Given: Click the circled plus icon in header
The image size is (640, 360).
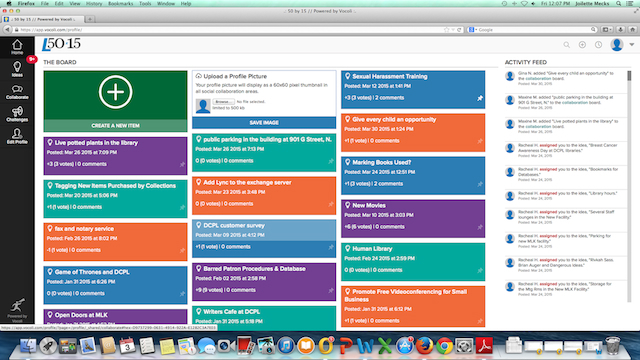Looking at the screenshot, I should (x=582, y=44).
